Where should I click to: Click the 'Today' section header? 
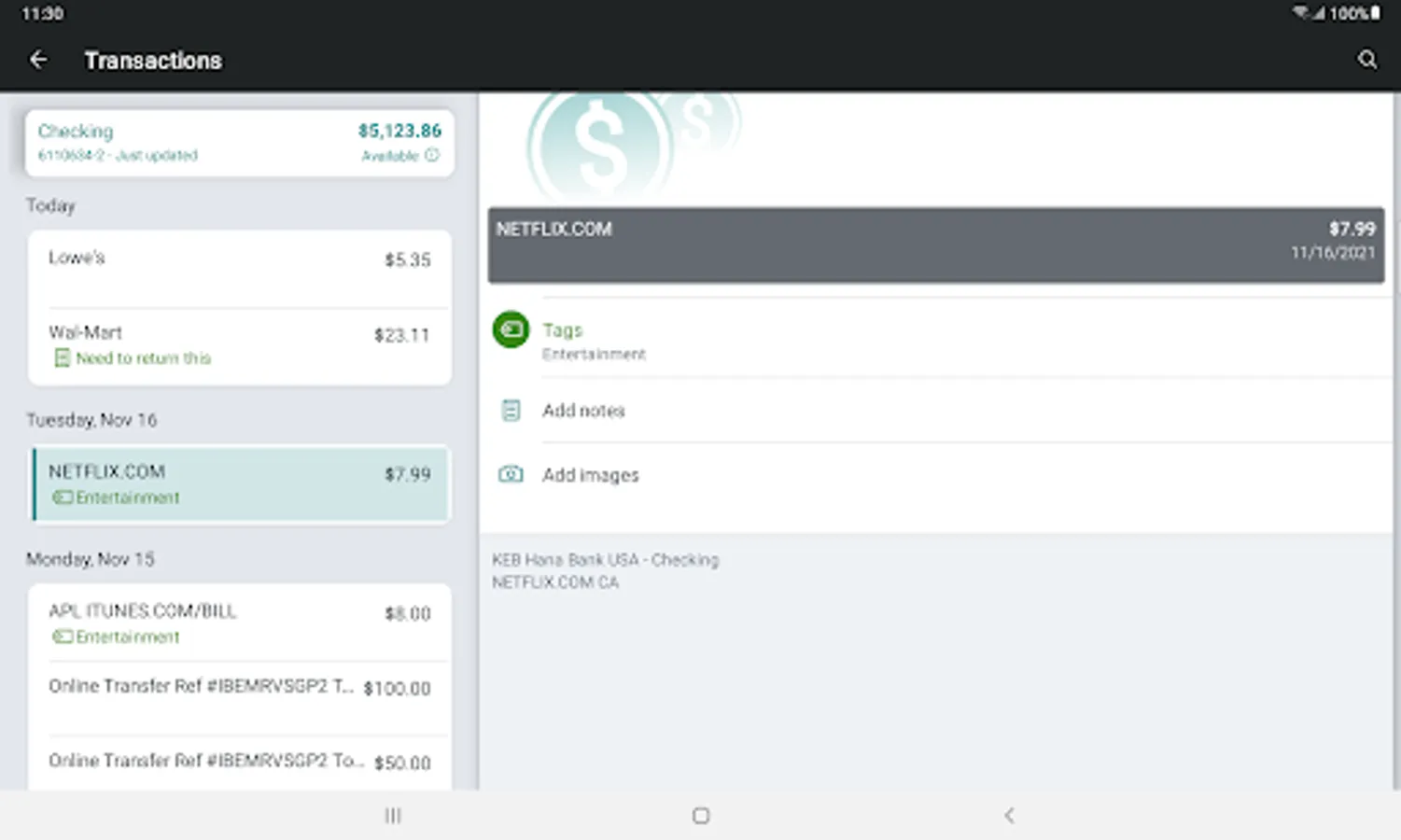point(50,205)
